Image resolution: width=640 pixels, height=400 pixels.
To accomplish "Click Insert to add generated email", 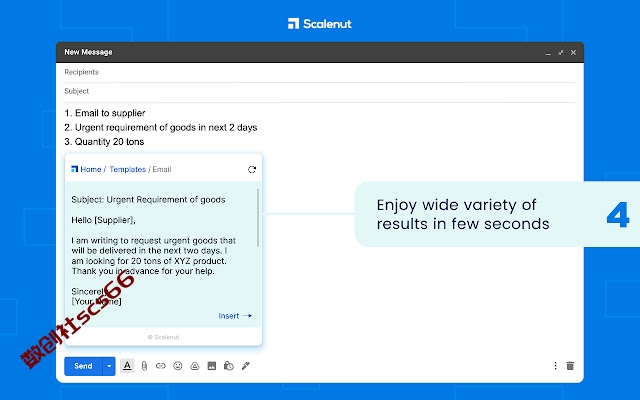I will (x=235, y=316).
